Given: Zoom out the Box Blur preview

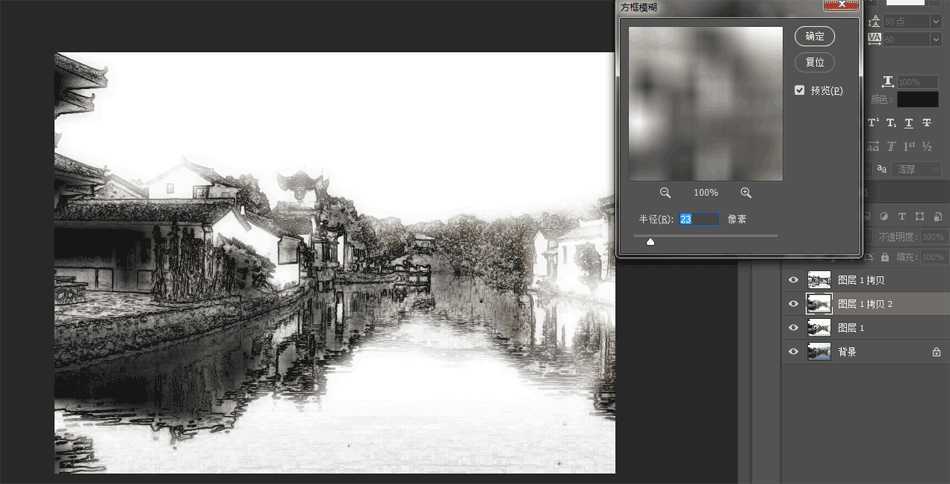Looking at the screenshot, I should coord(665,193).
